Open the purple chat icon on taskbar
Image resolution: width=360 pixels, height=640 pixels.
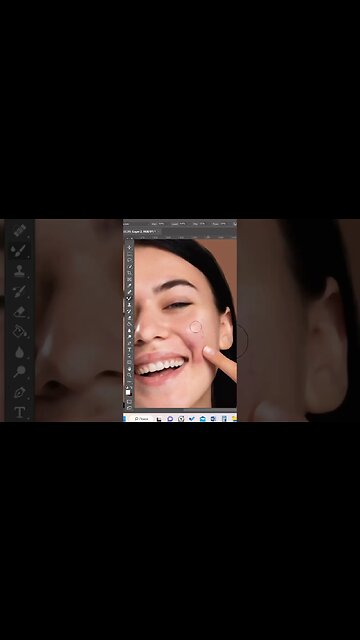coord(170,418)
